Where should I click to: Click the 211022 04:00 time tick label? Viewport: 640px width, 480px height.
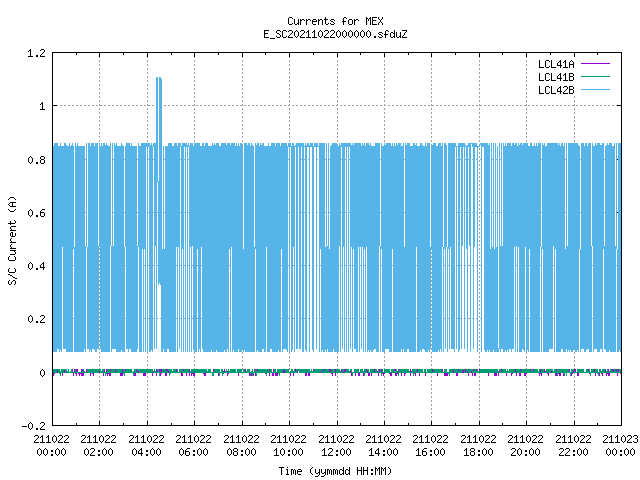pyautogui.click(x=147, y=446)
